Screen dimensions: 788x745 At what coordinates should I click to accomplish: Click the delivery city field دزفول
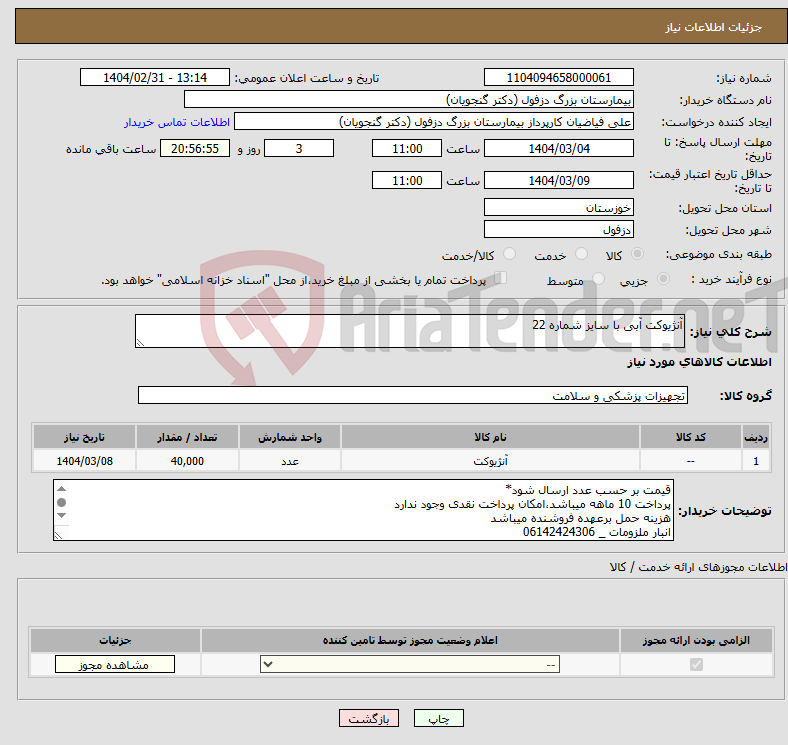[x=558, y=229]
